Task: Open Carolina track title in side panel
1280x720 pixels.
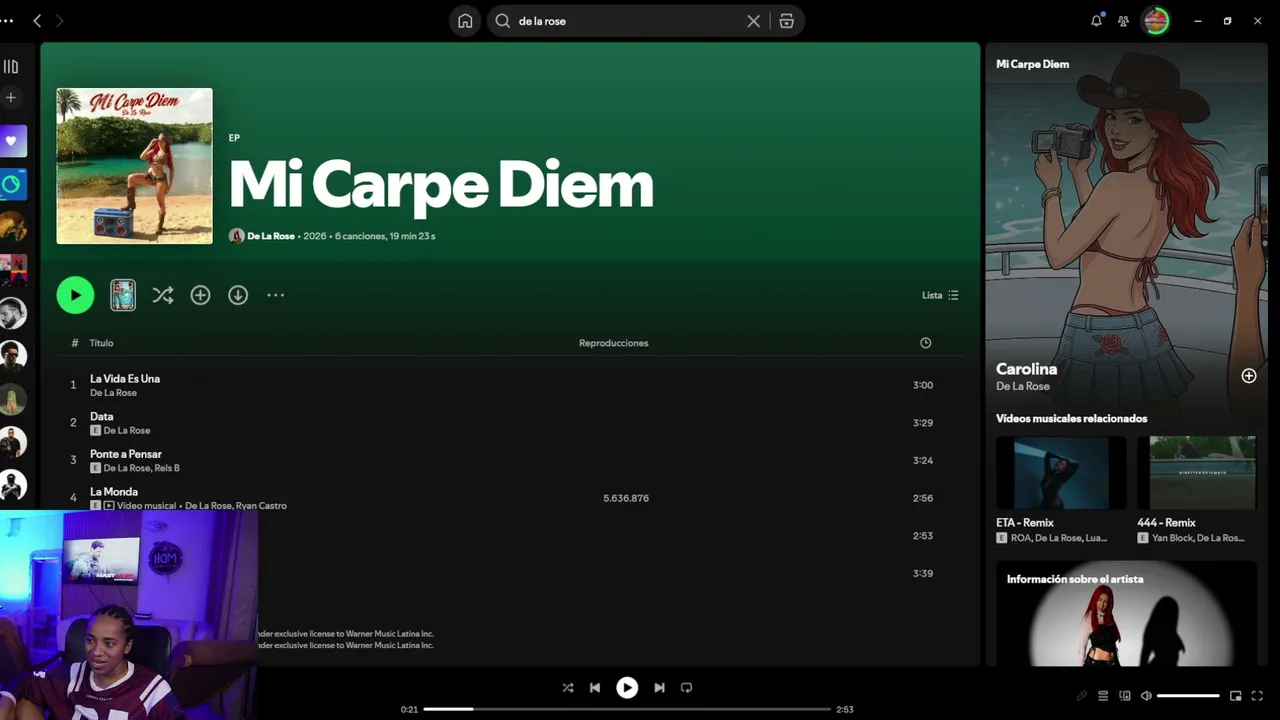Action: [1026, 369]
